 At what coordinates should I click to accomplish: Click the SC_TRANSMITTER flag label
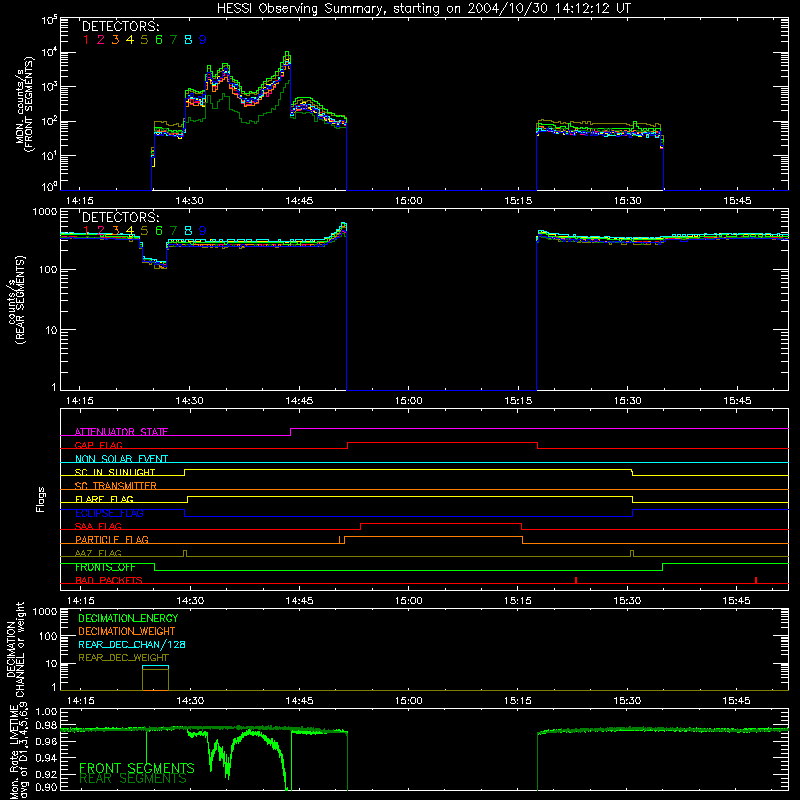coord(116,486)
